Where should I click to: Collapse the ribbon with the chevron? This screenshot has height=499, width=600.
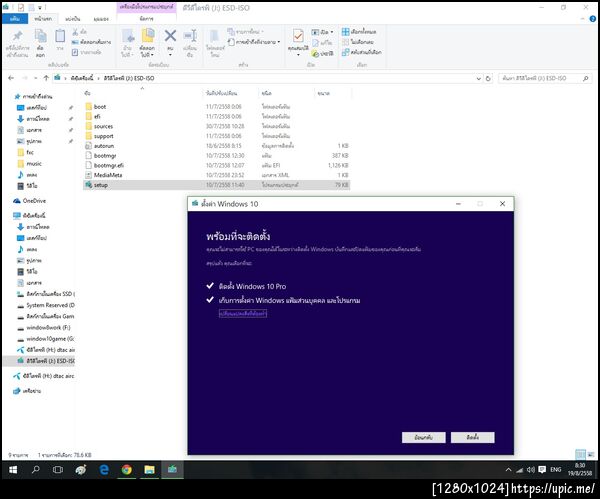[583, 19]
